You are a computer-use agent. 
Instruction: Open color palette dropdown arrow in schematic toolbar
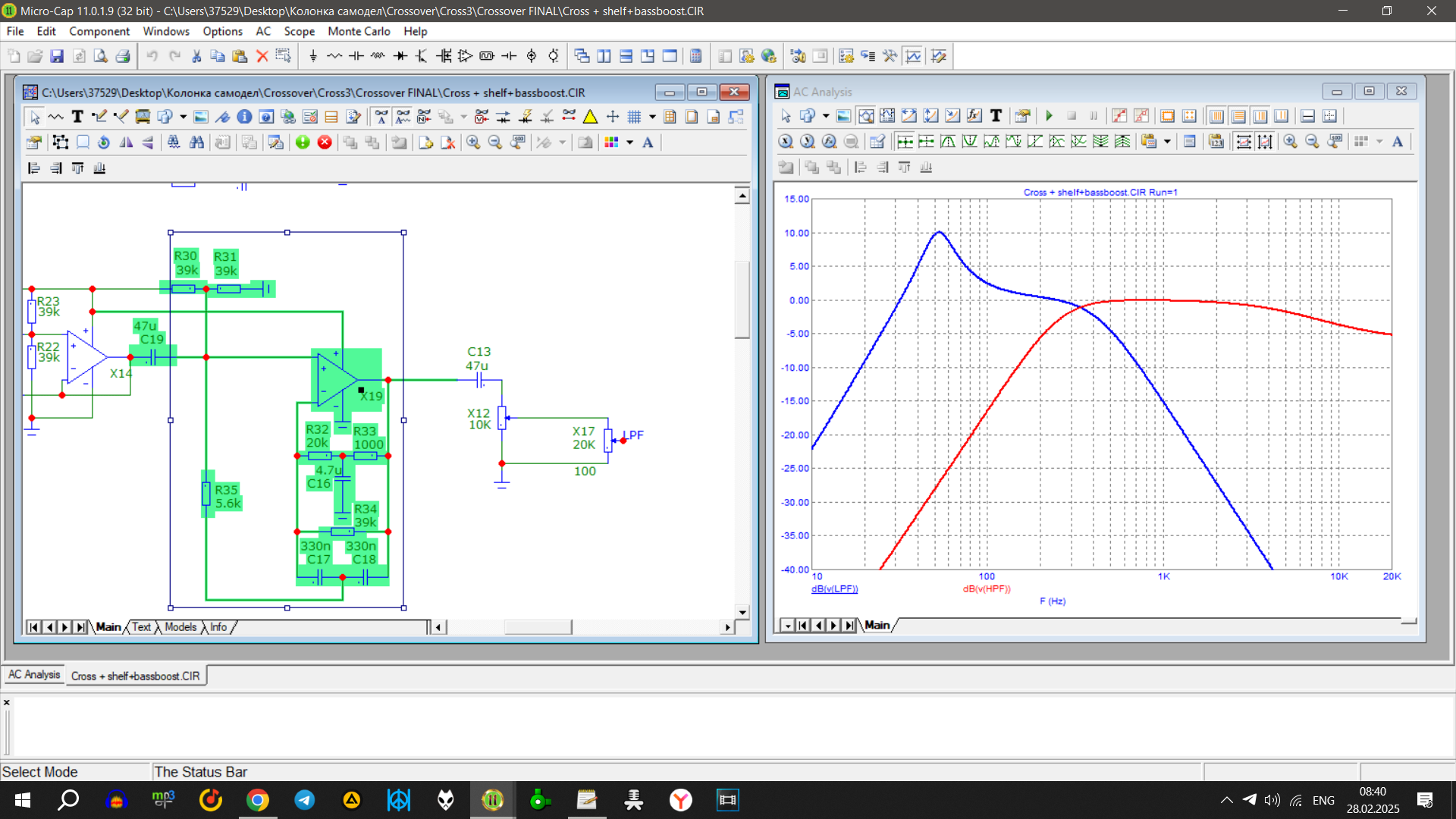click(x=629, y=143)
